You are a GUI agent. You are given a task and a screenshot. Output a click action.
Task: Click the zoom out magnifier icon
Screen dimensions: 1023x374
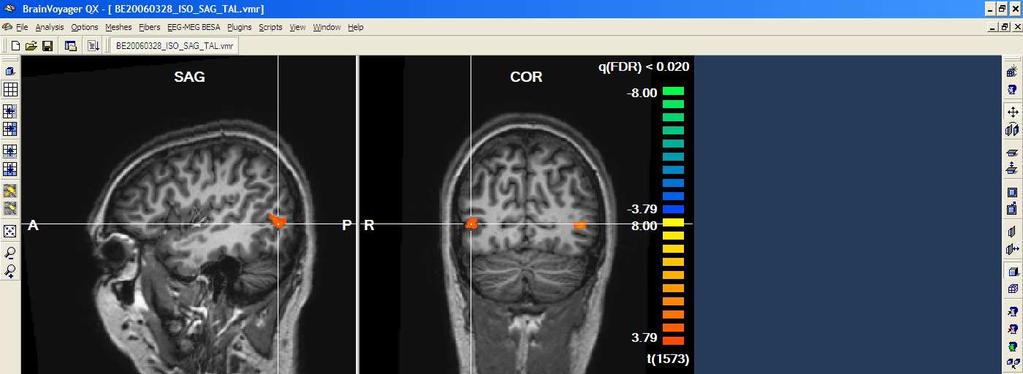point(10,253)
